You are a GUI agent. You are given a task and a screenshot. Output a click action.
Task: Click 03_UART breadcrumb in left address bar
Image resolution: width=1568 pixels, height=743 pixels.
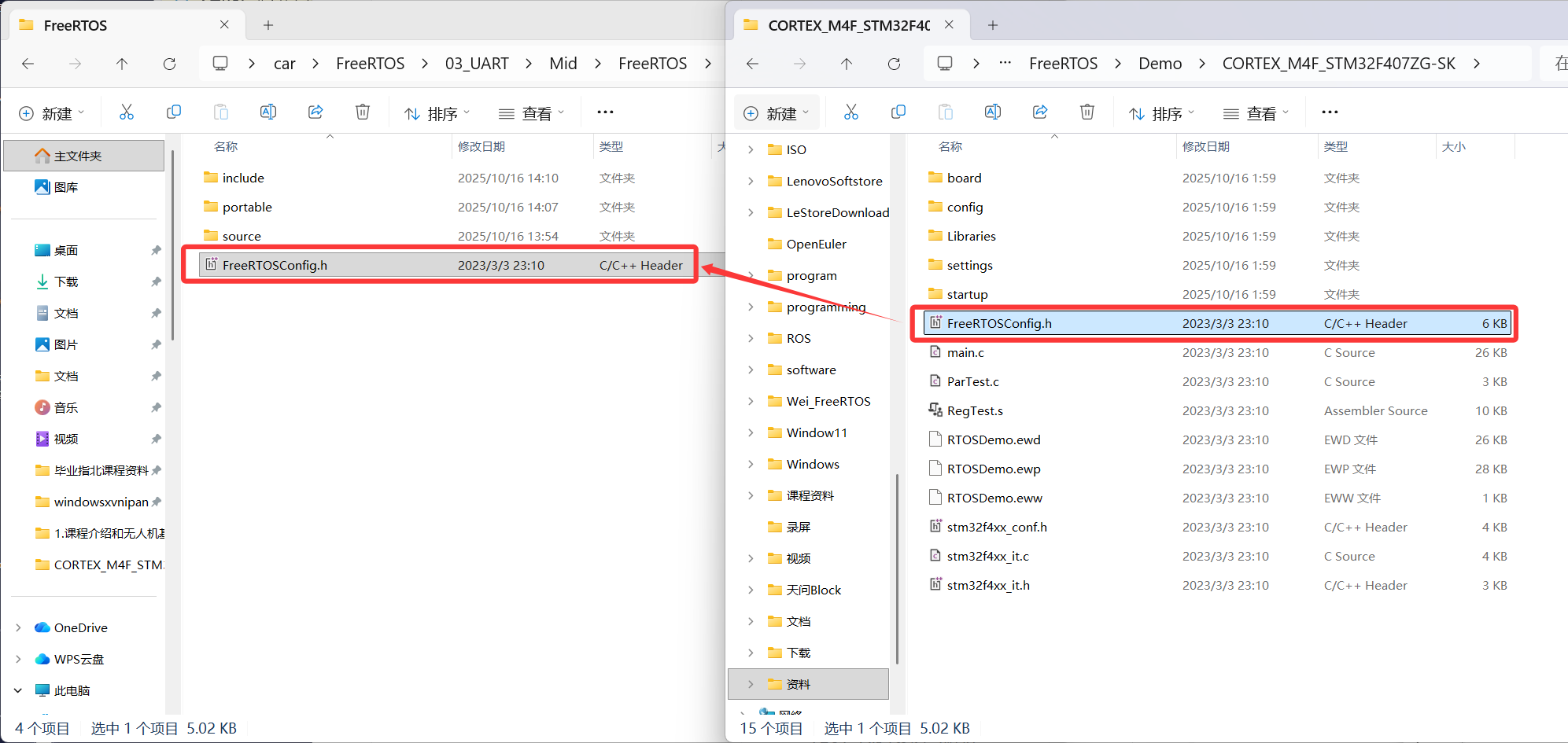(477, 64)
